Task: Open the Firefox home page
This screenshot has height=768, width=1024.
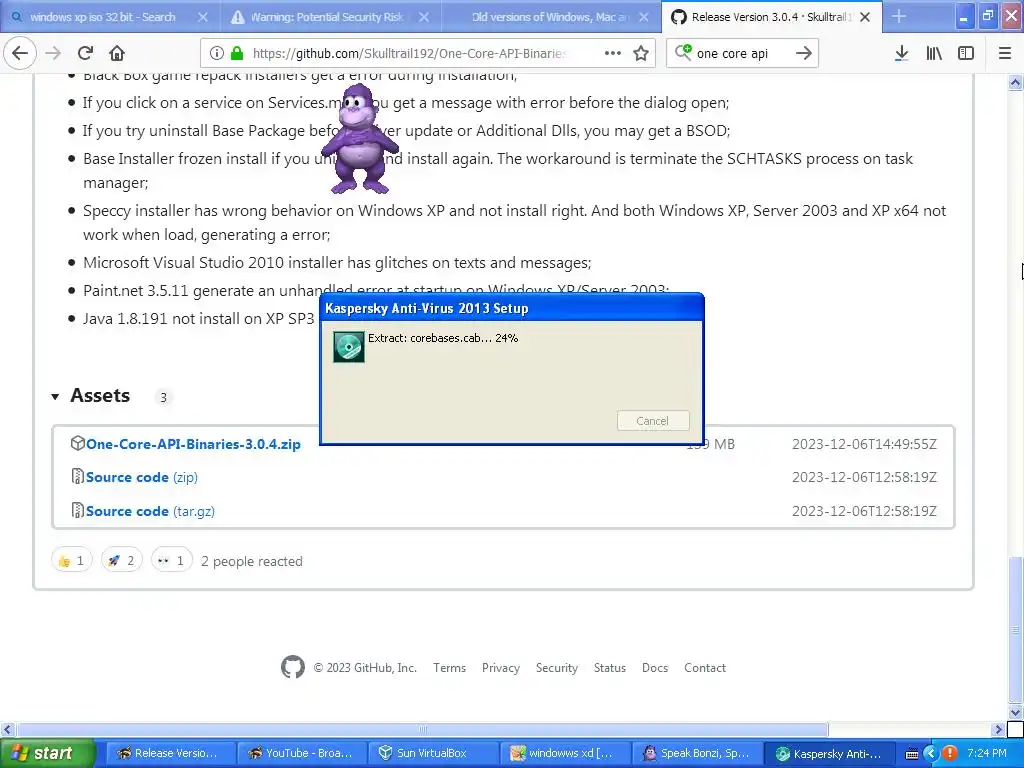Action: click(117, 53)
